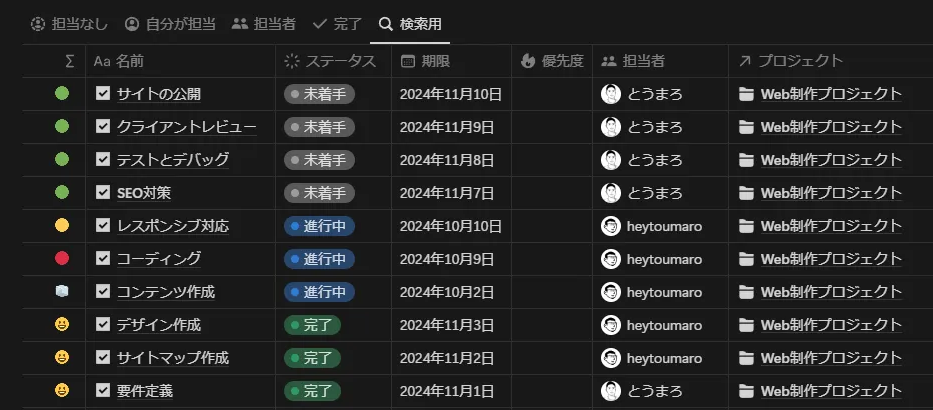Click empty 優先度 cell for サイトの公開

point(552,94)
